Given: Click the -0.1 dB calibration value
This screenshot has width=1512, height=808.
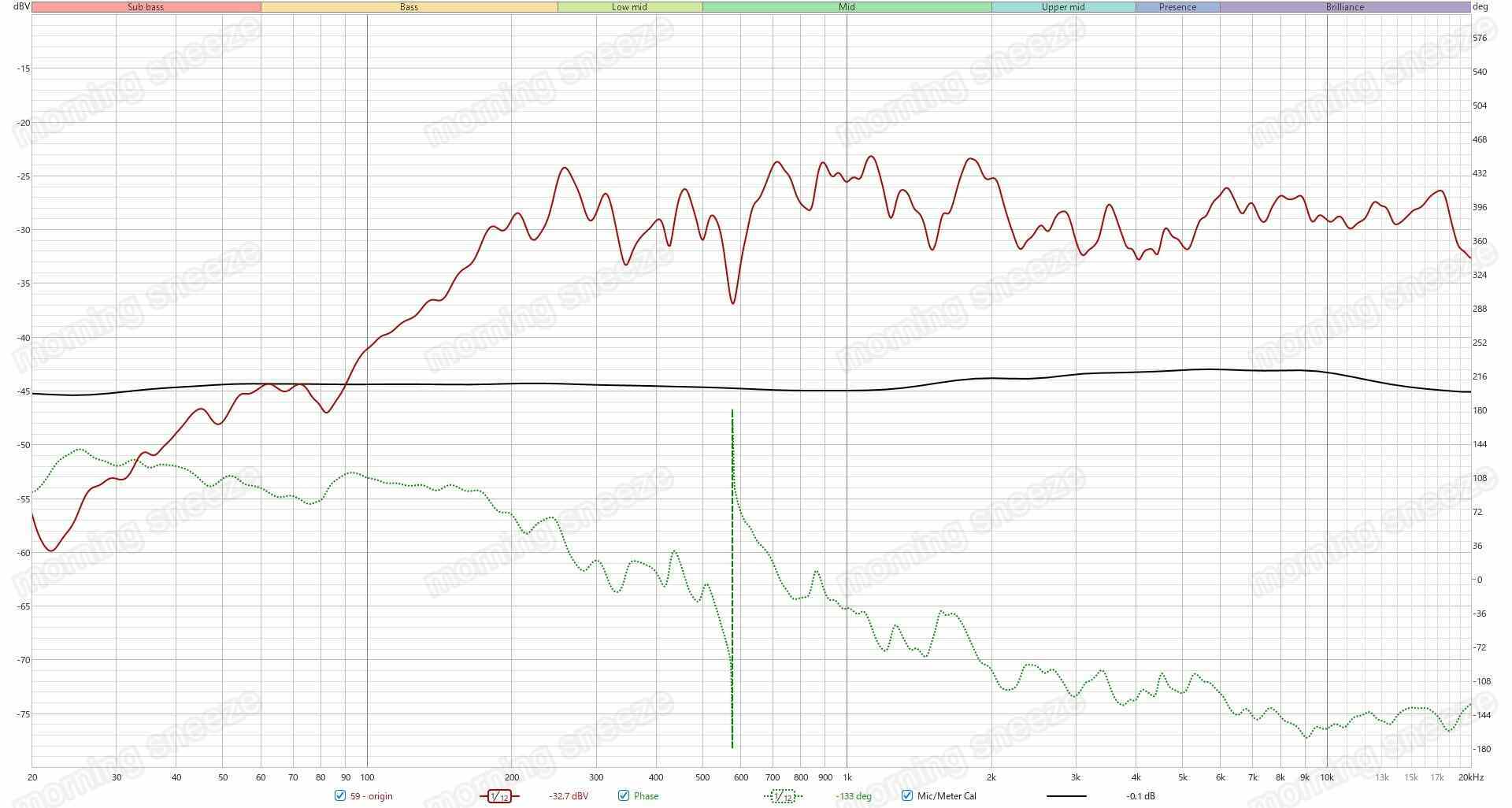Looking at the screenshot, I should coord(1140,796).
